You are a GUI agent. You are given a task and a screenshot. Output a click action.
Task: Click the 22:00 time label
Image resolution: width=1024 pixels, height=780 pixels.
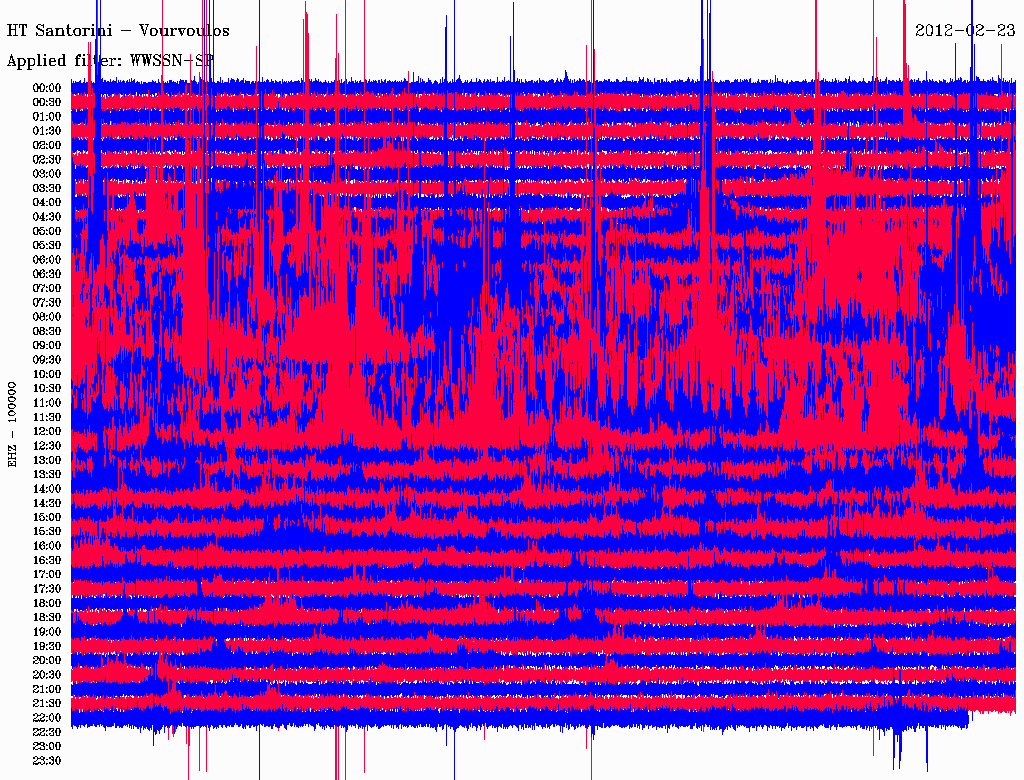47,718
